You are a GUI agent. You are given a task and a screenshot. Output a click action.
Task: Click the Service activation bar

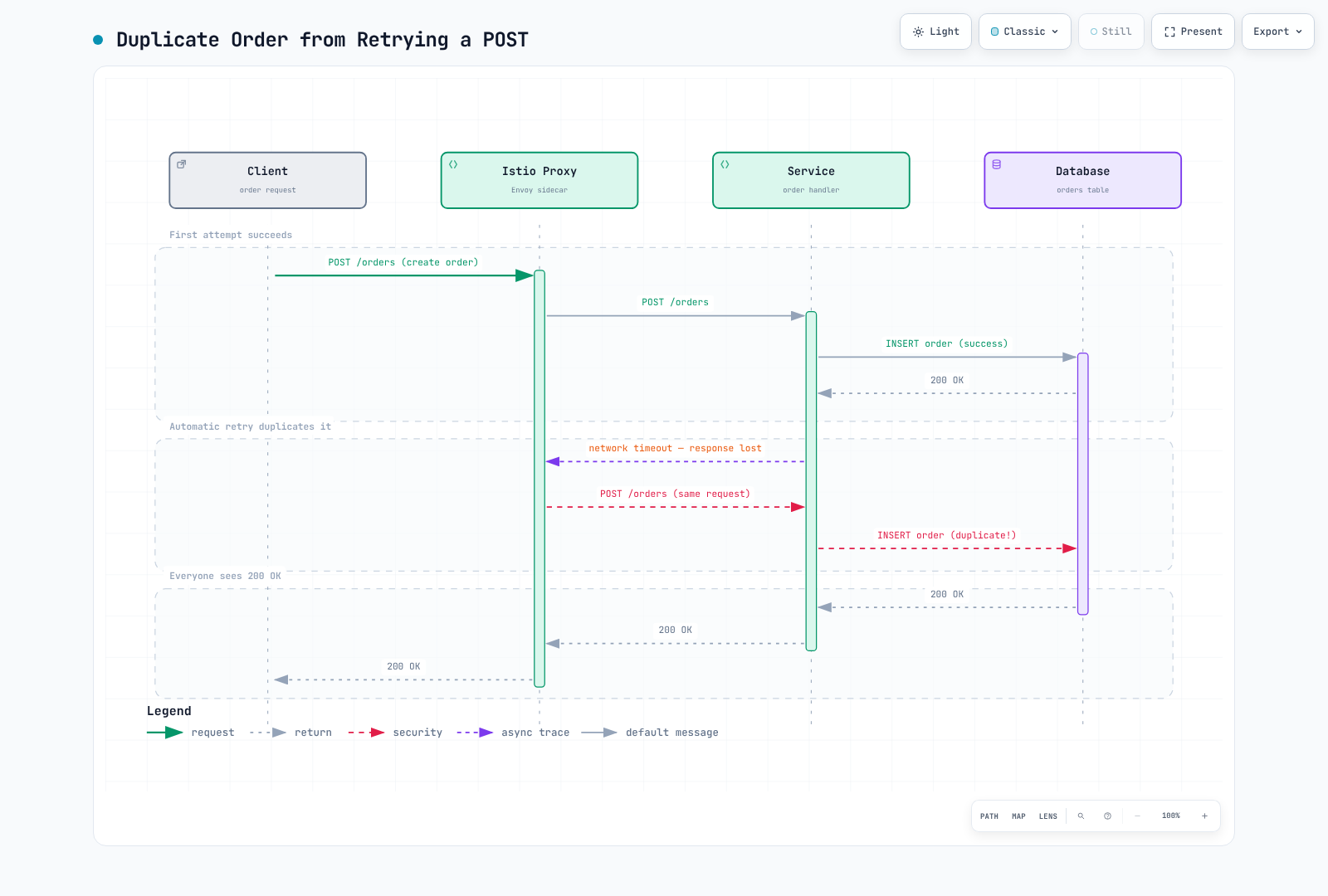pyautogui.click(x=811, y=481)
